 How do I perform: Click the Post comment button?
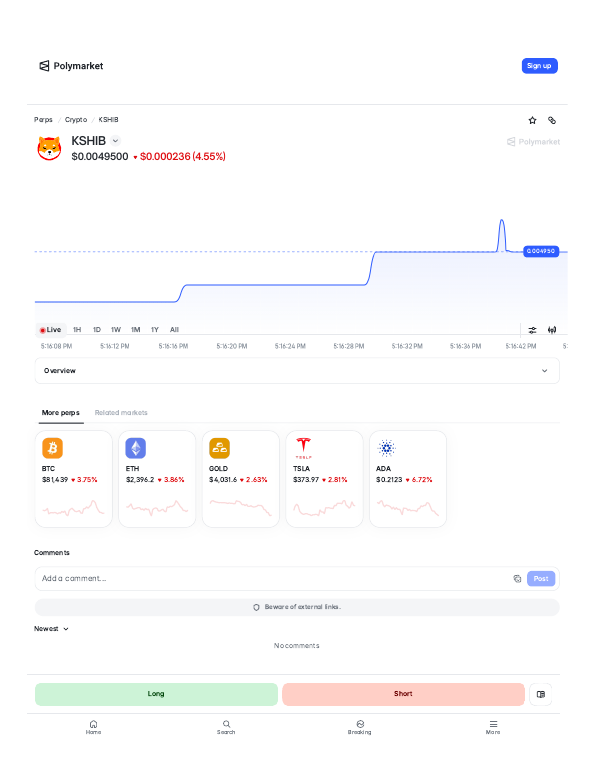(541, 578)
